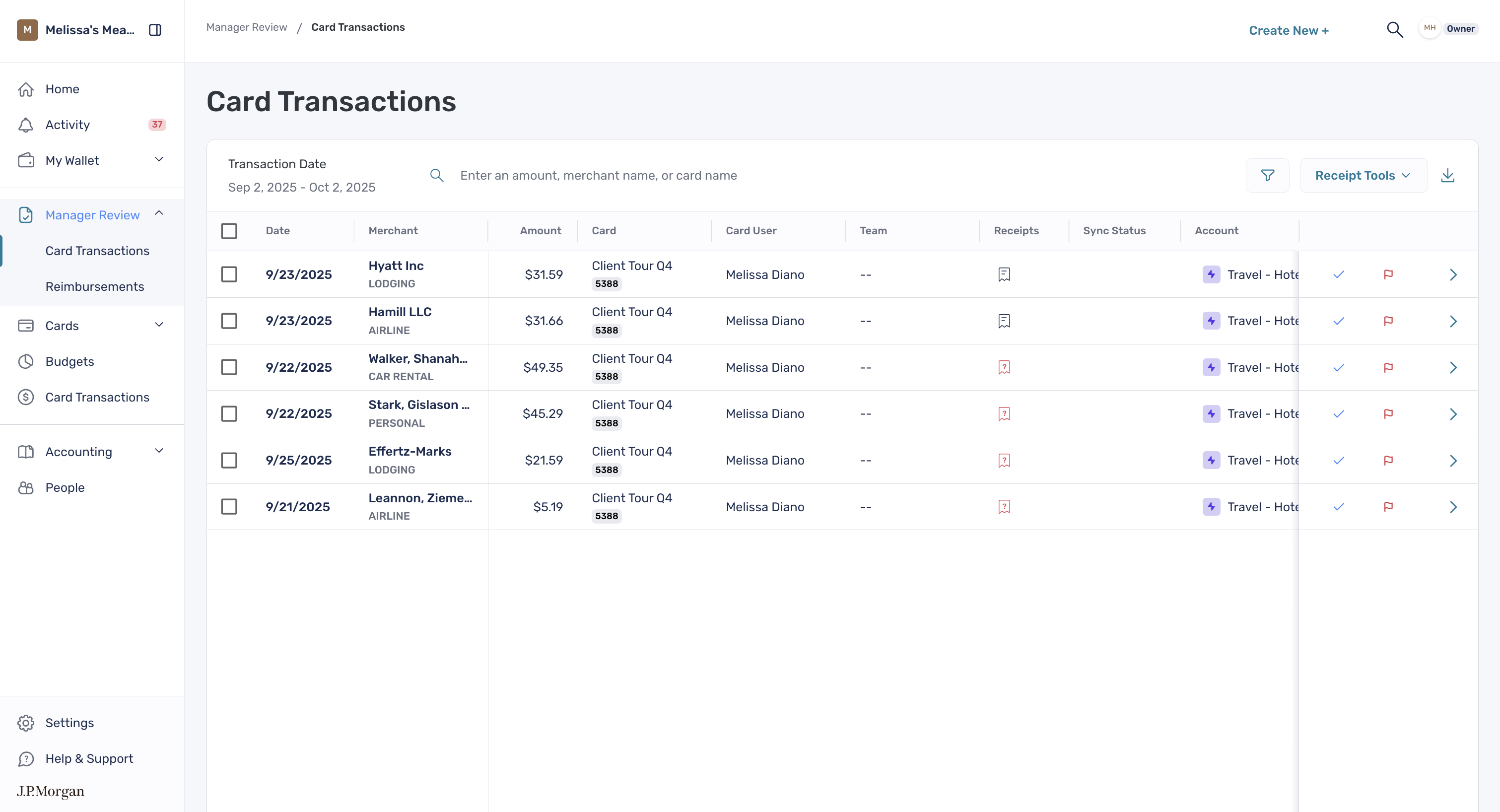Viewport: 1500px width, 812px height.
Task: Approve the $5.19 Leannon transaction
Action: click(1339, 506)
